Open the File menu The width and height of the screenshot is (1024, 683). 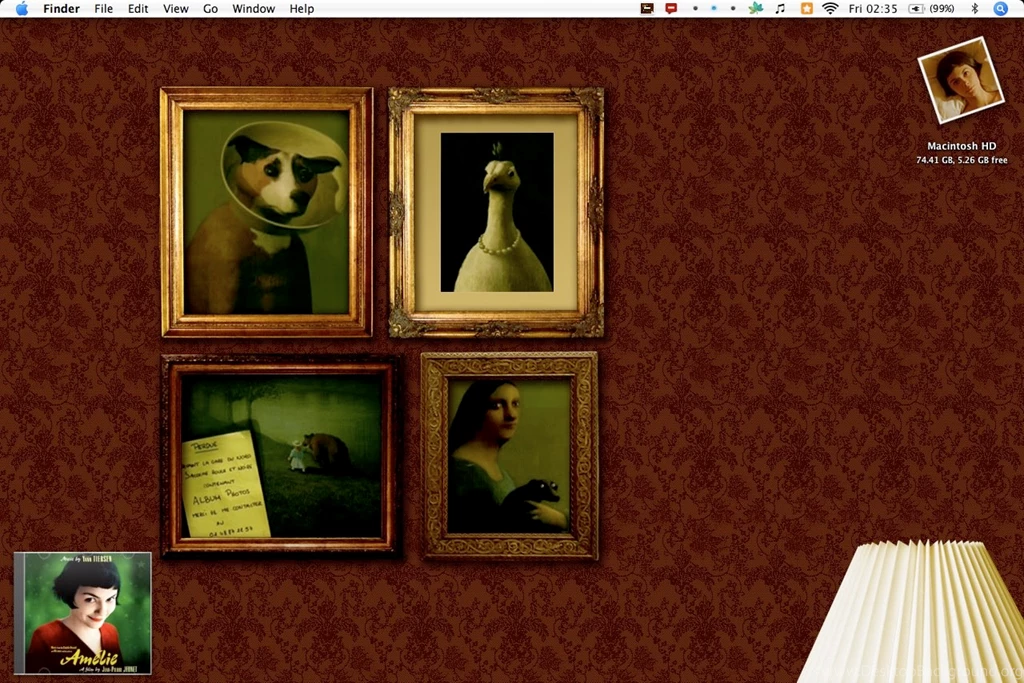tap(103, 8)
